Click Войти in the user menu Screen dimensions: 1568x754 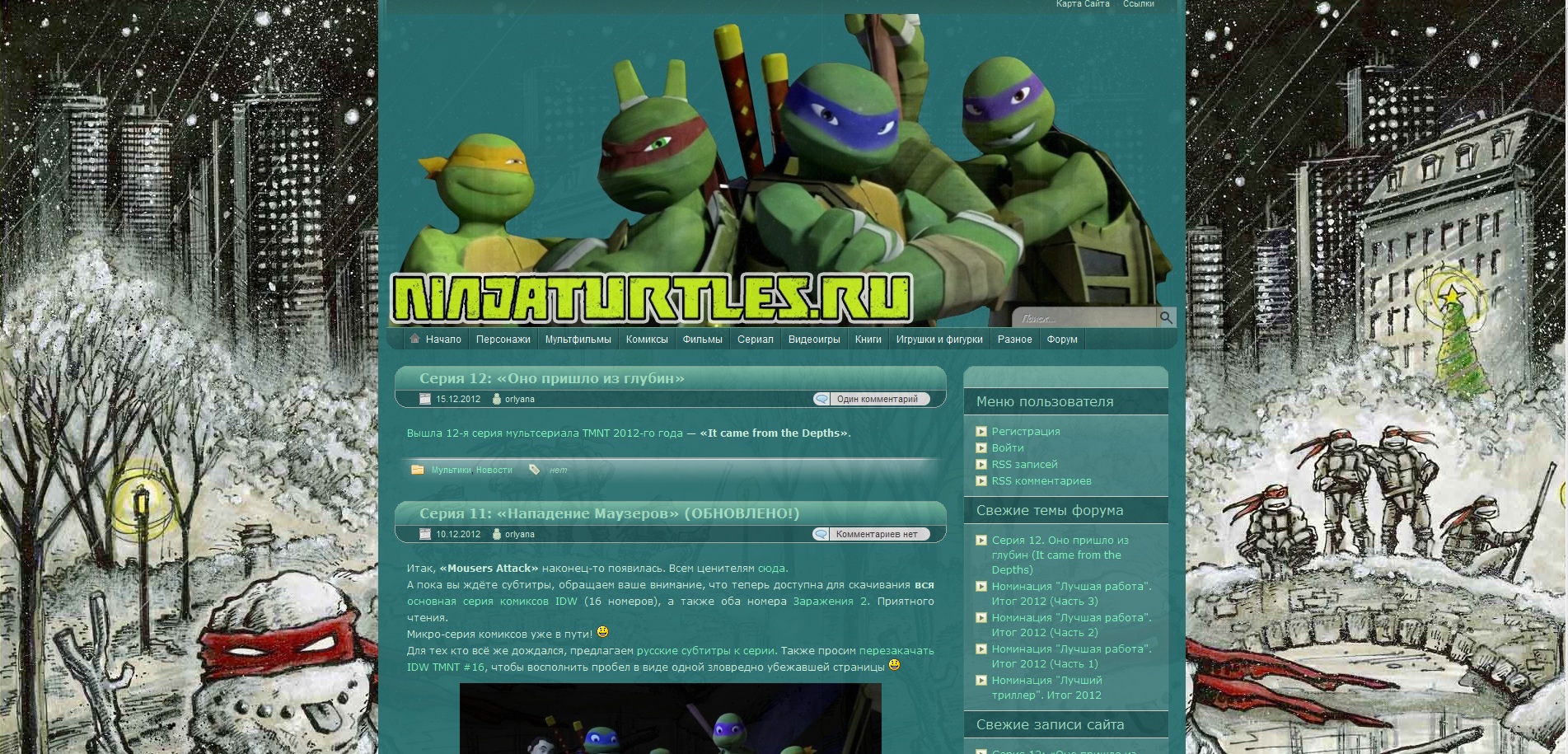[1008, 447]
